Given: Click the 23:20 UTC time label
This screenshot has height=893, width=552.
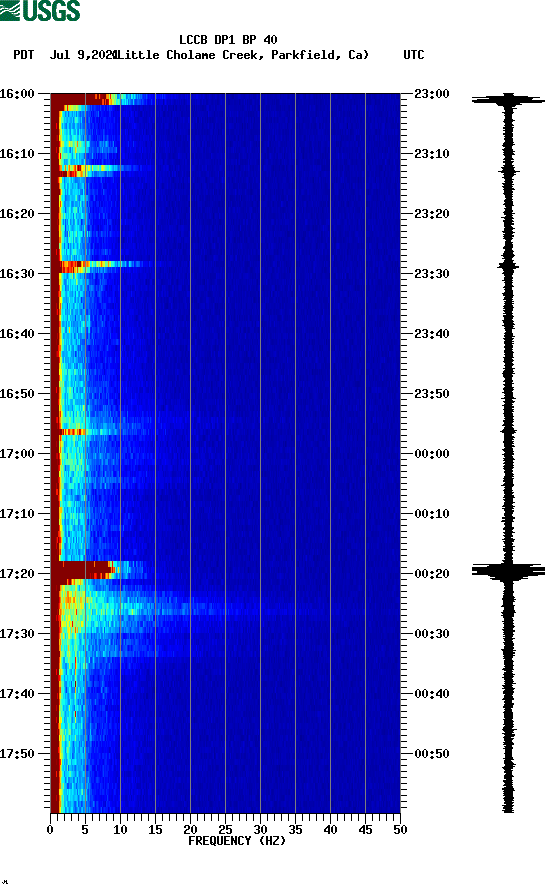Looking at the screenshot, I should pos(432,214).
